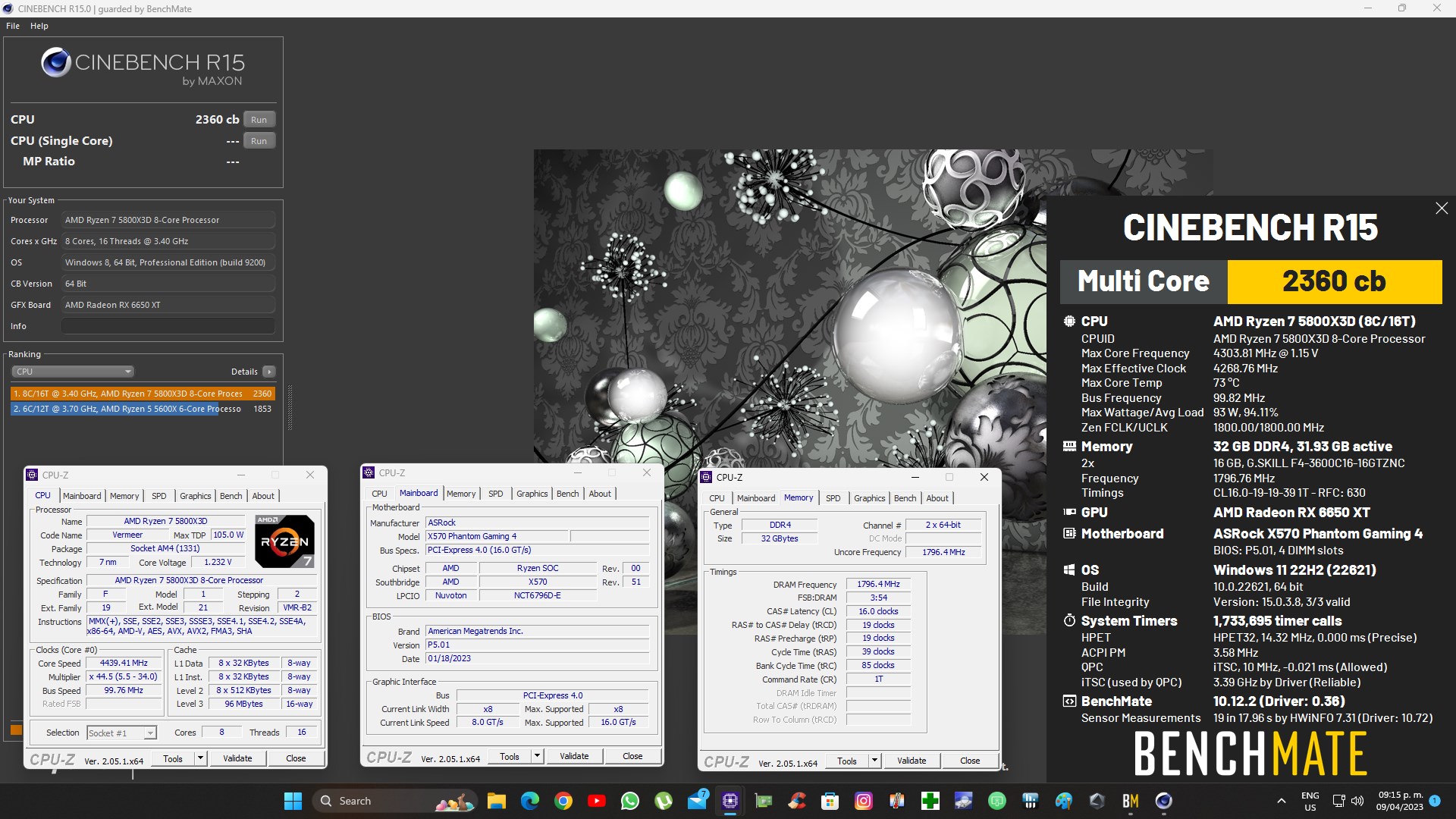Open About tab in CPU-Z Mainboard window
1456x819 pixels.
600,494
